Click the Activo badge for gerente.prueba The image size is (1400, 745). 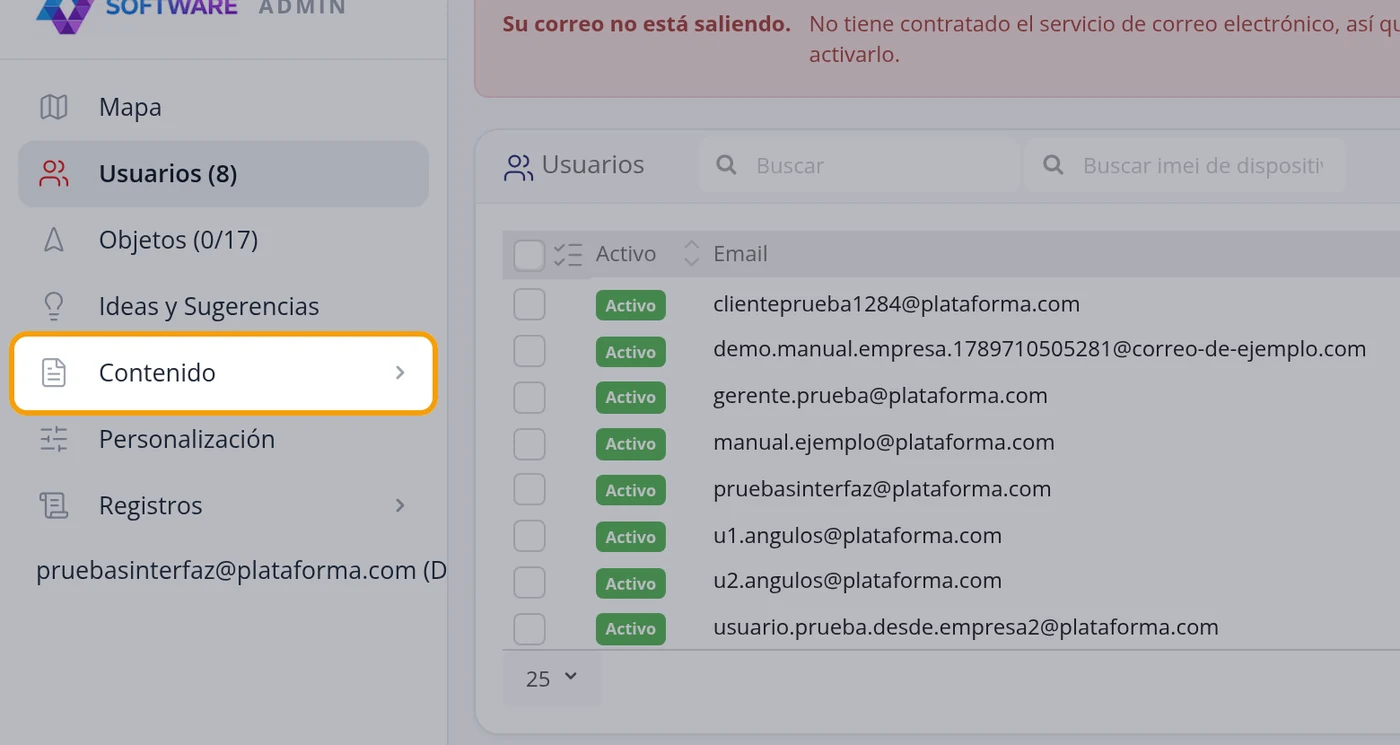pos(630,397)
